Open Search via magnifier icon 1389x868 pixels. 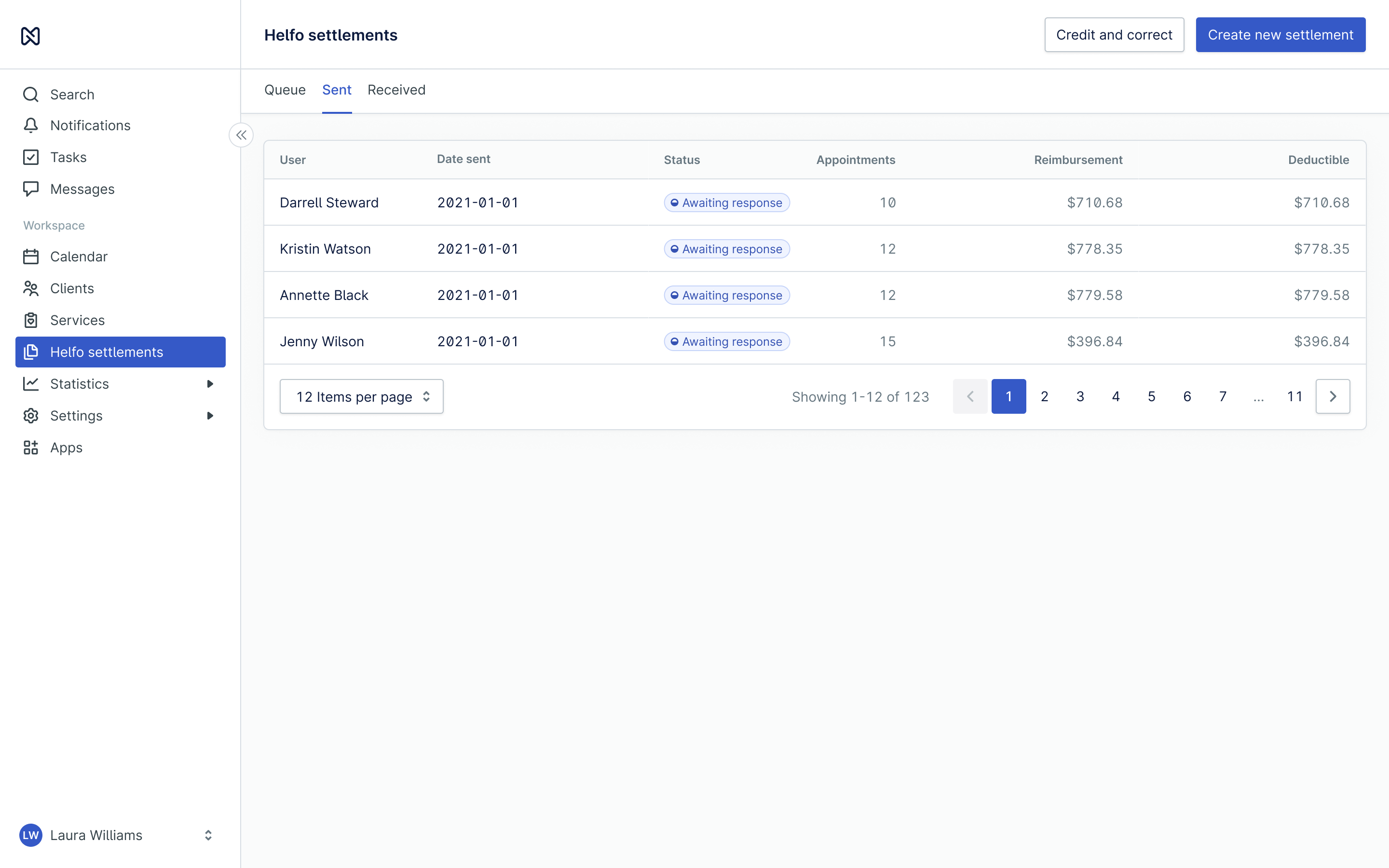click(x=30, y=94)
